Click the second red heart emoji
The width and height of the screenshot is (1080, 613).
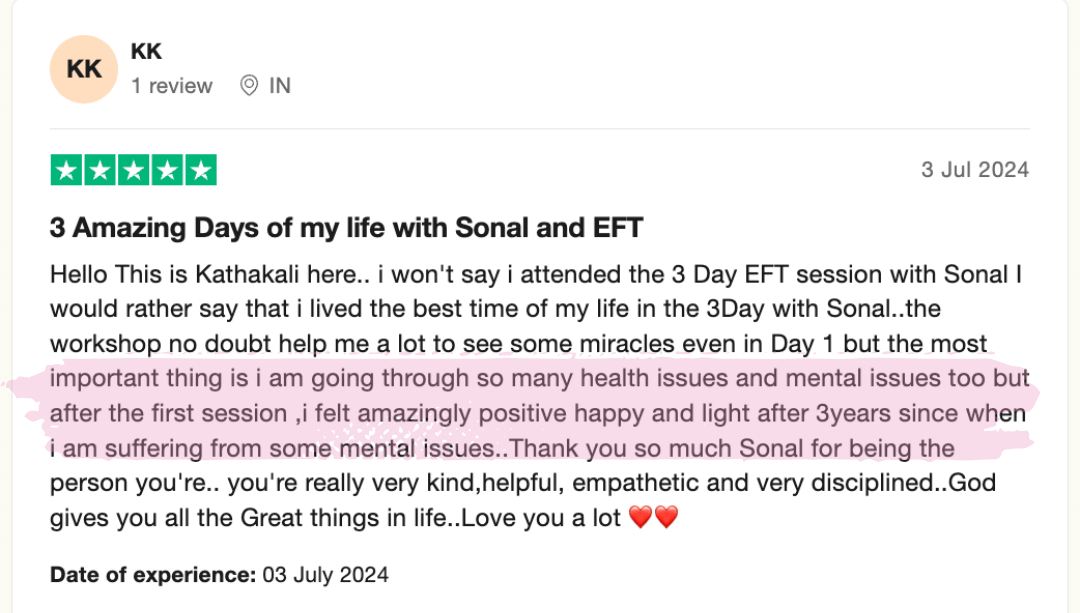(x=666, y=518)
